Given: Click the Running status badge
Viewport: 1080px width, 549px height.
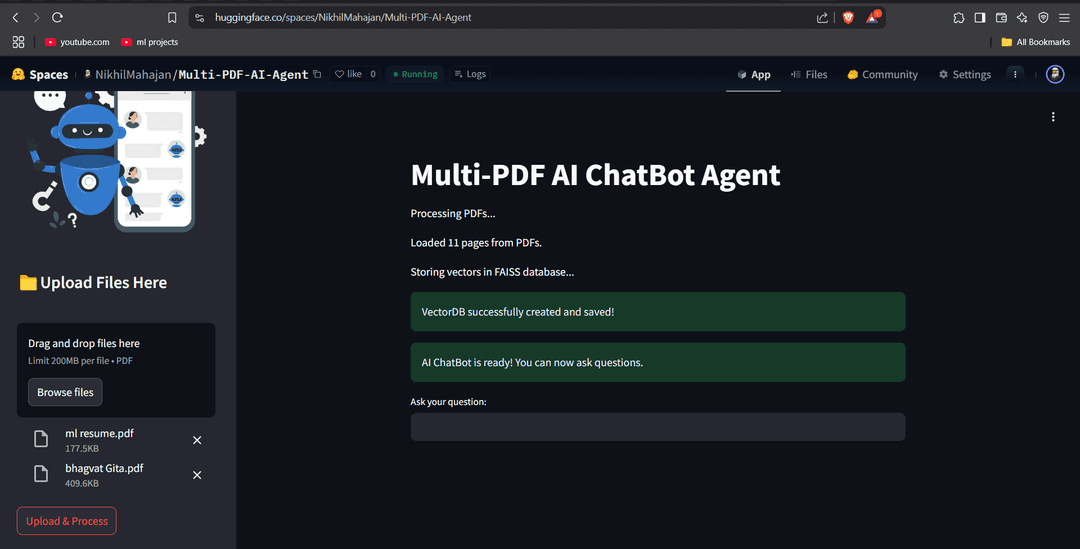Looking at the screenshot, I should [x=415, y=74].
